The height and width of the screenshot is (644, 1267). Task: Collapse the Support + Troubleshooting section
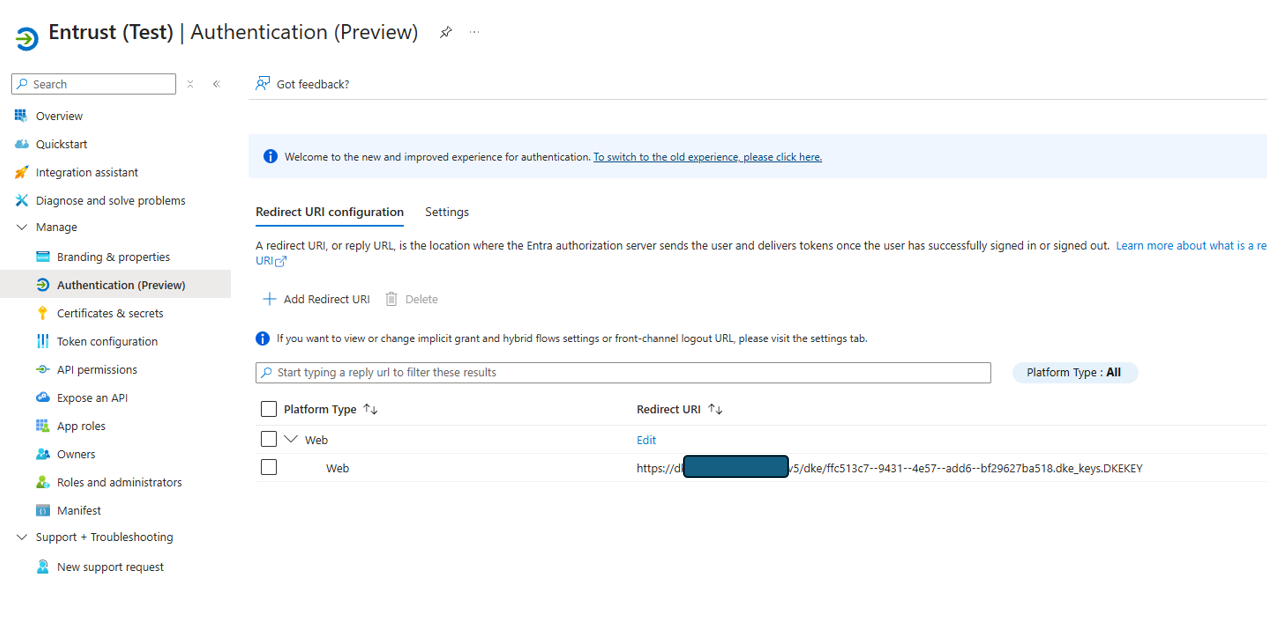(x=22, y=537)
